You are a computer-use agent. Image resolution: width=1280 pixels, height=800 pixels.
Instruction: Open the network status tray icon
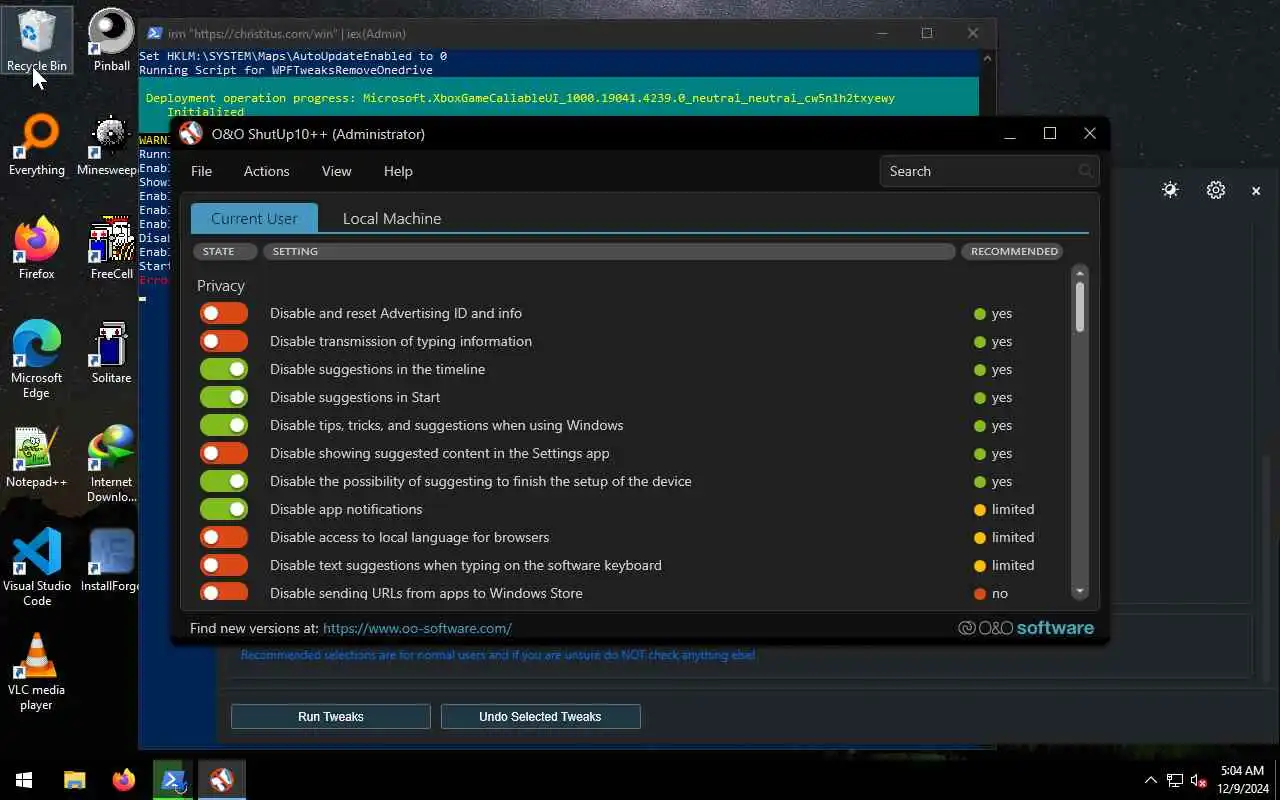[x=1175, y=780]
